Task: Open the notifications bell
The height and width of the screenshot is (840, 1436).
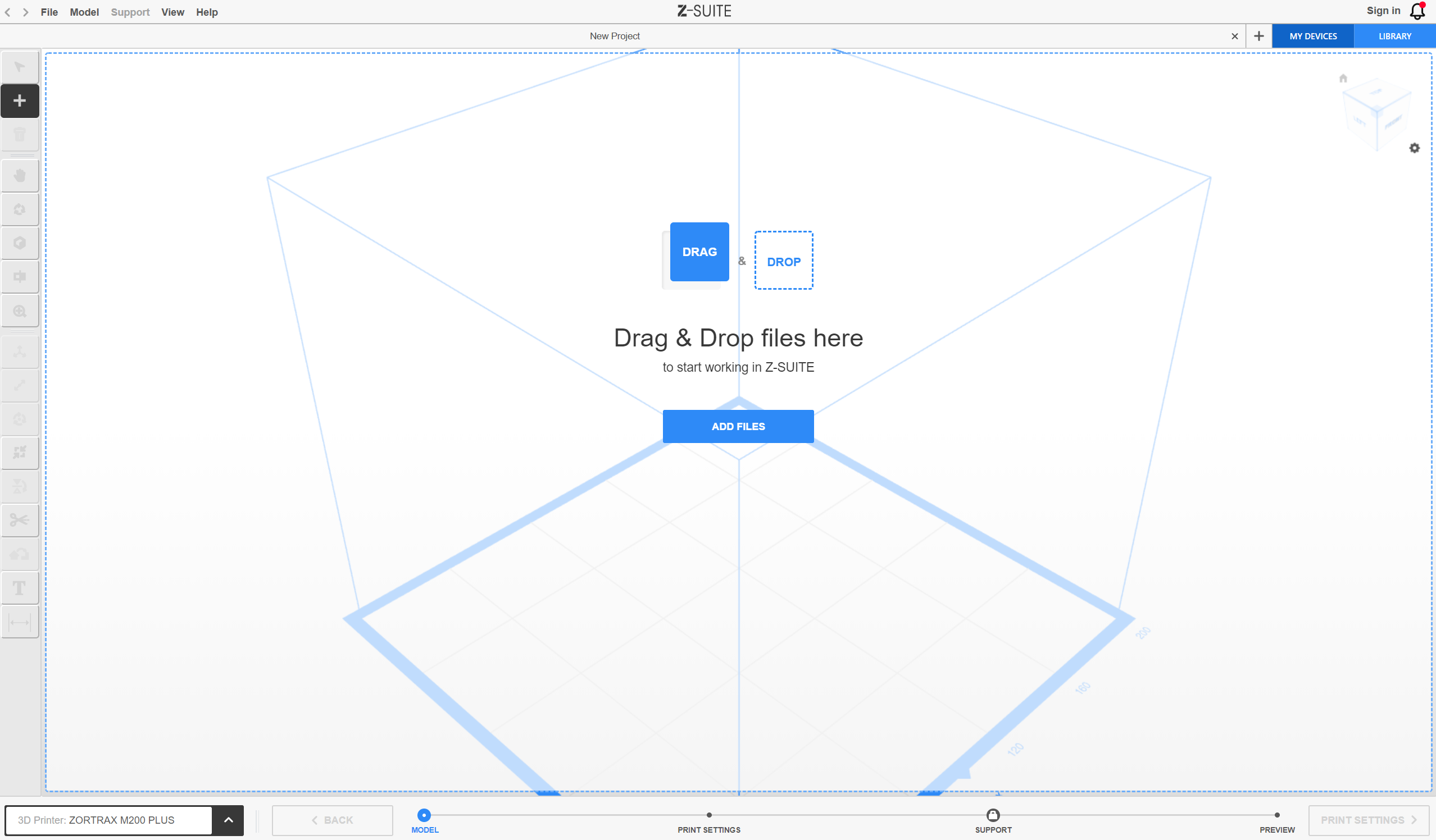Action: (x=1417, y=11)
